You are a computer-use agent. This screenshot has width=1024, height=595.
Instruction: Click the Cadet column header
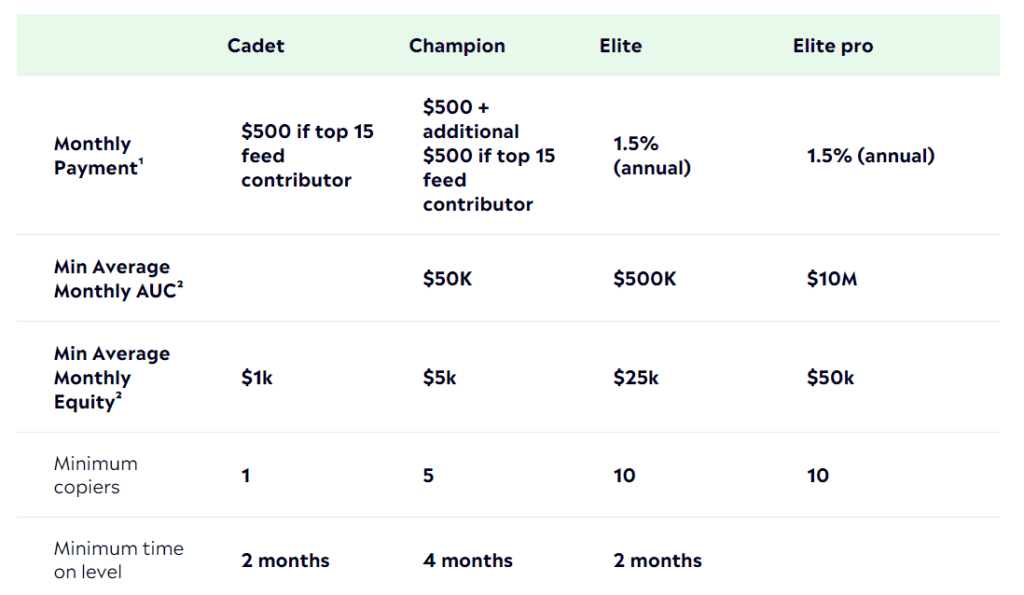256,46
